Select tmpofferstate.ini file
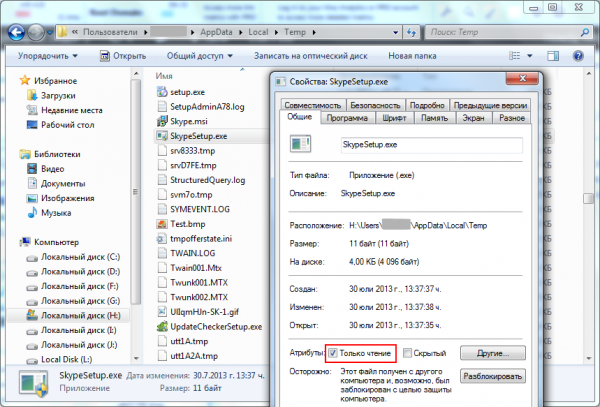Image resolution: width=600 pixels, height=407 pixels. tap(201, 238)
